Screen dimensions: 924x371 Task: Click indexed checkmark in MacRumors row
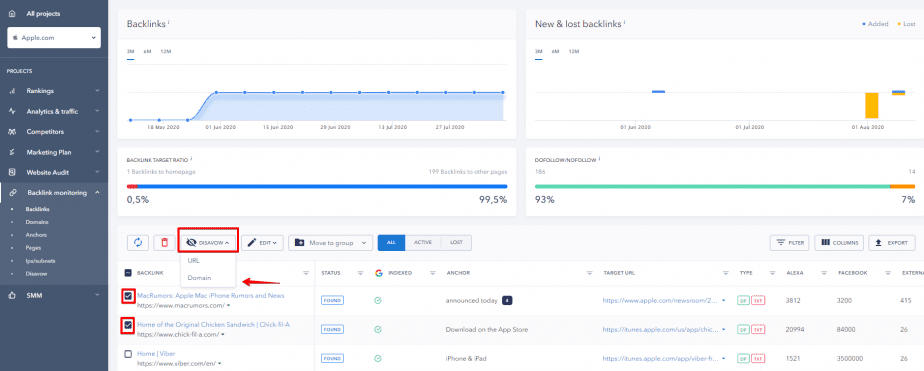[378, 300]
